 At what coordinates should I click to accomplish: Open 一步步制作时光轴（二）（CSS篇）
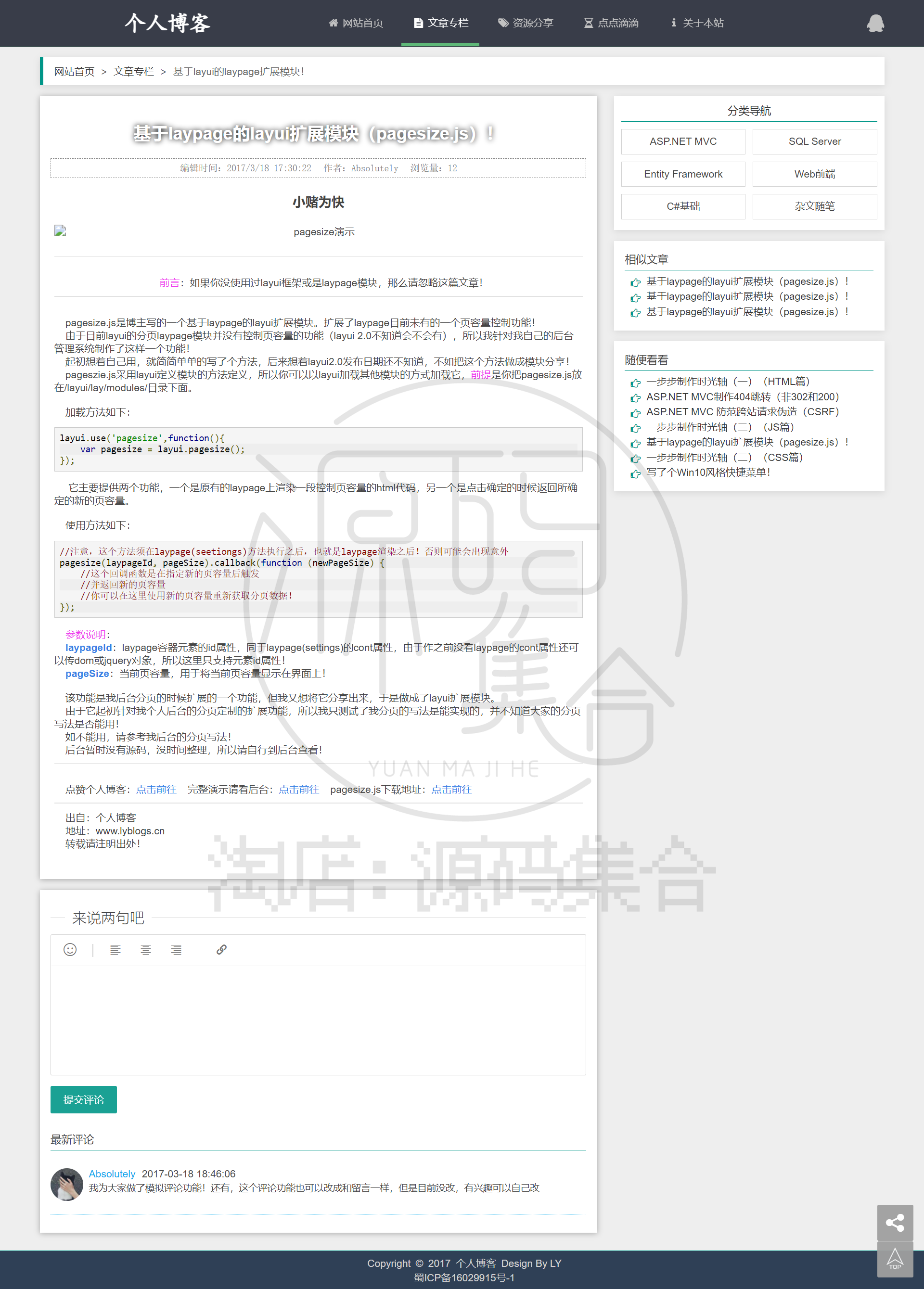coord(724,457)
